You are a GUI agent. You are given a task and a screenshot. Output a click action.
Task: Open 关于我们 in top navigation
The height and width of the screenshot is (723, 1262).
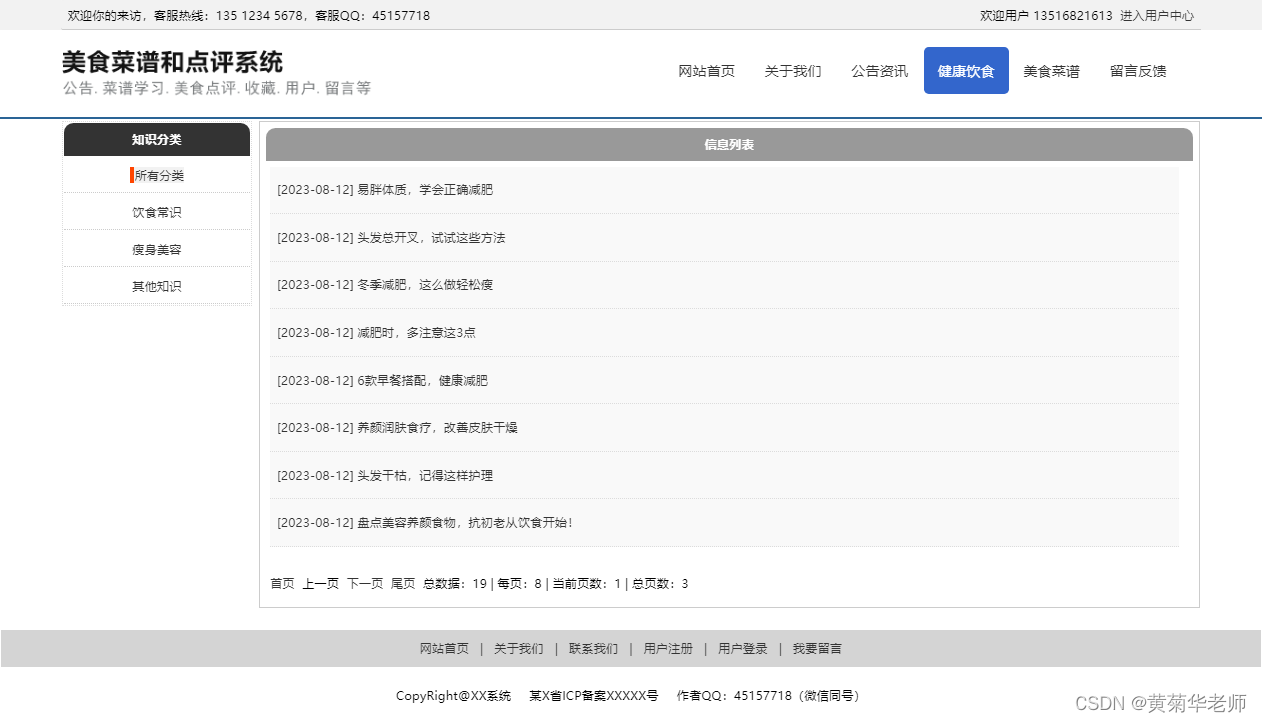(x=792, y=70)
